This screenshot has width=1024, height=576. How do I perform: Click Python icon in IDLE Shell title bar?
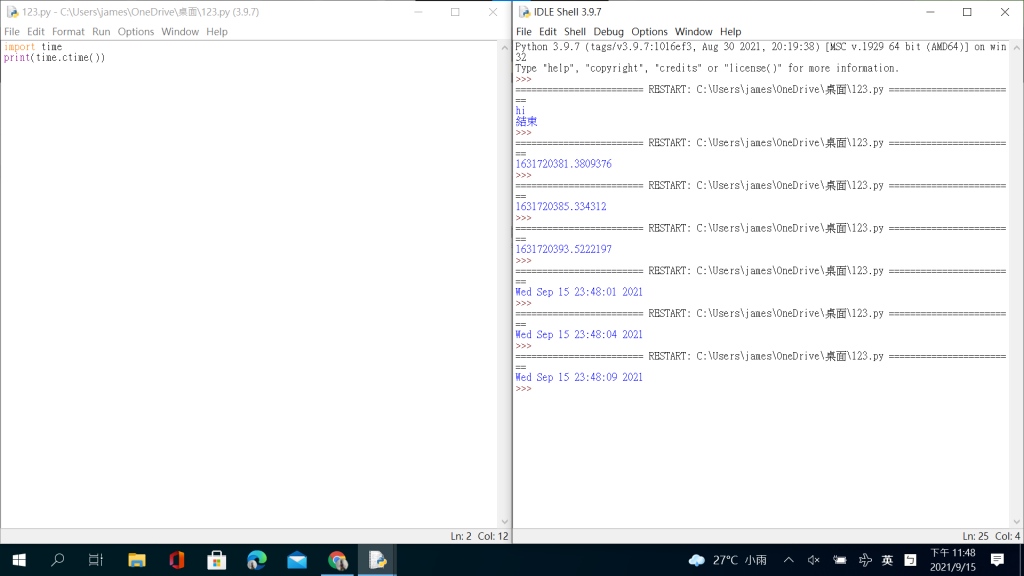pyautogui.click(x=524, y=12)
